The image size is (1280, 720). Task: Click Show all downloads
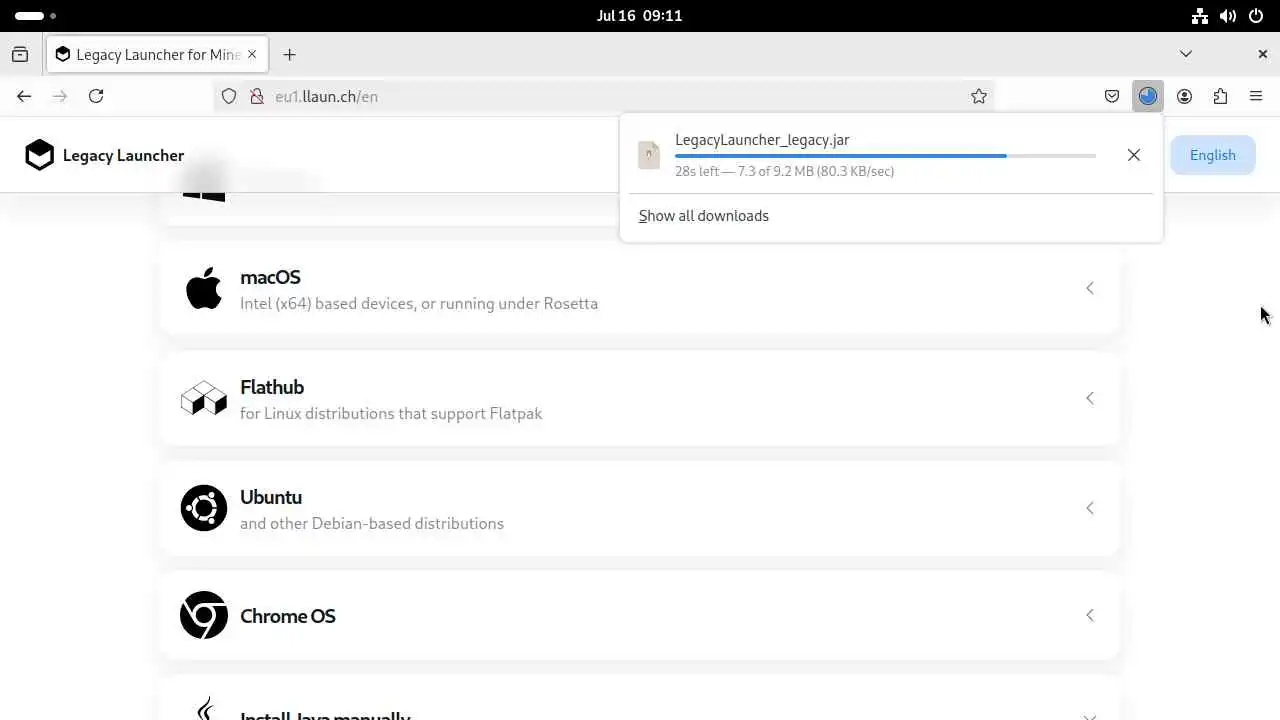[x=704, y=216]
